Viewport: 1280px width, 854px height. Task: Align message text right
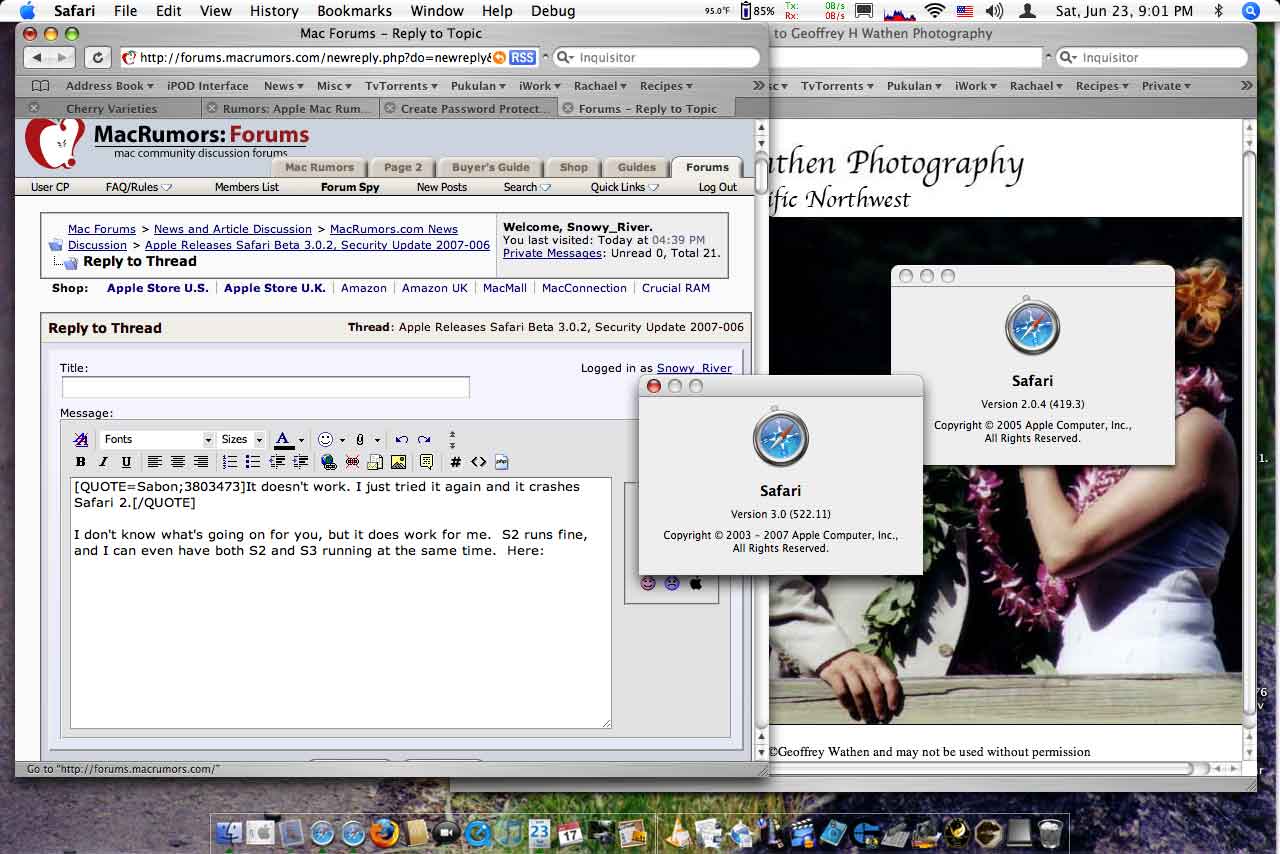coord(201,462)
